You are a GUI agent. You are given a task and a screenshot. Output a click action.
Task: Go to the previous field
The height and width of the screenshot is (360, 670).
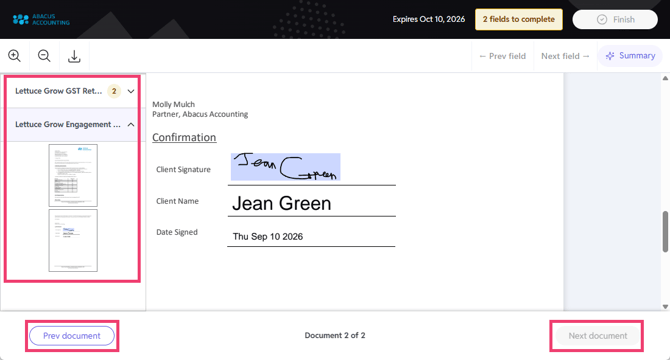pos(502,56)
